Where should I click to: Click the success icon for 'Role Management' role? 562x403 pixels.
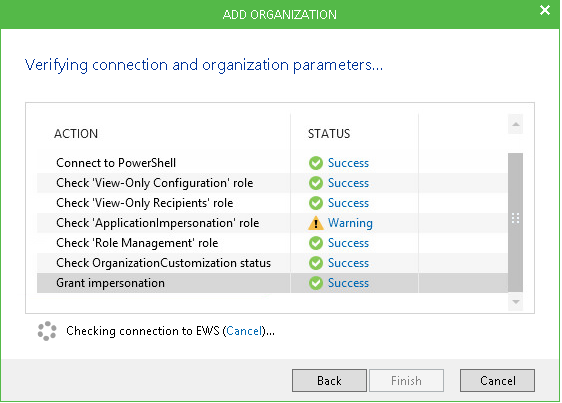click(315, 243)
